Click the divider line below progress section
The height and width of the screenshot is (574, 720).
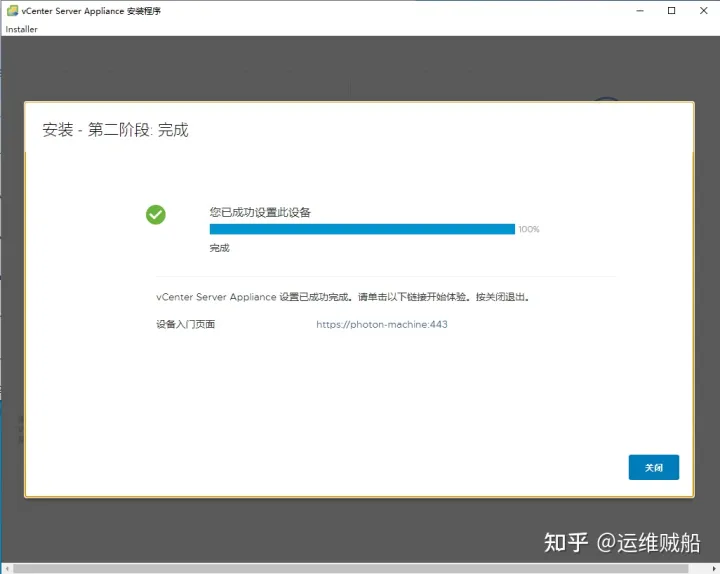point(385,276)
